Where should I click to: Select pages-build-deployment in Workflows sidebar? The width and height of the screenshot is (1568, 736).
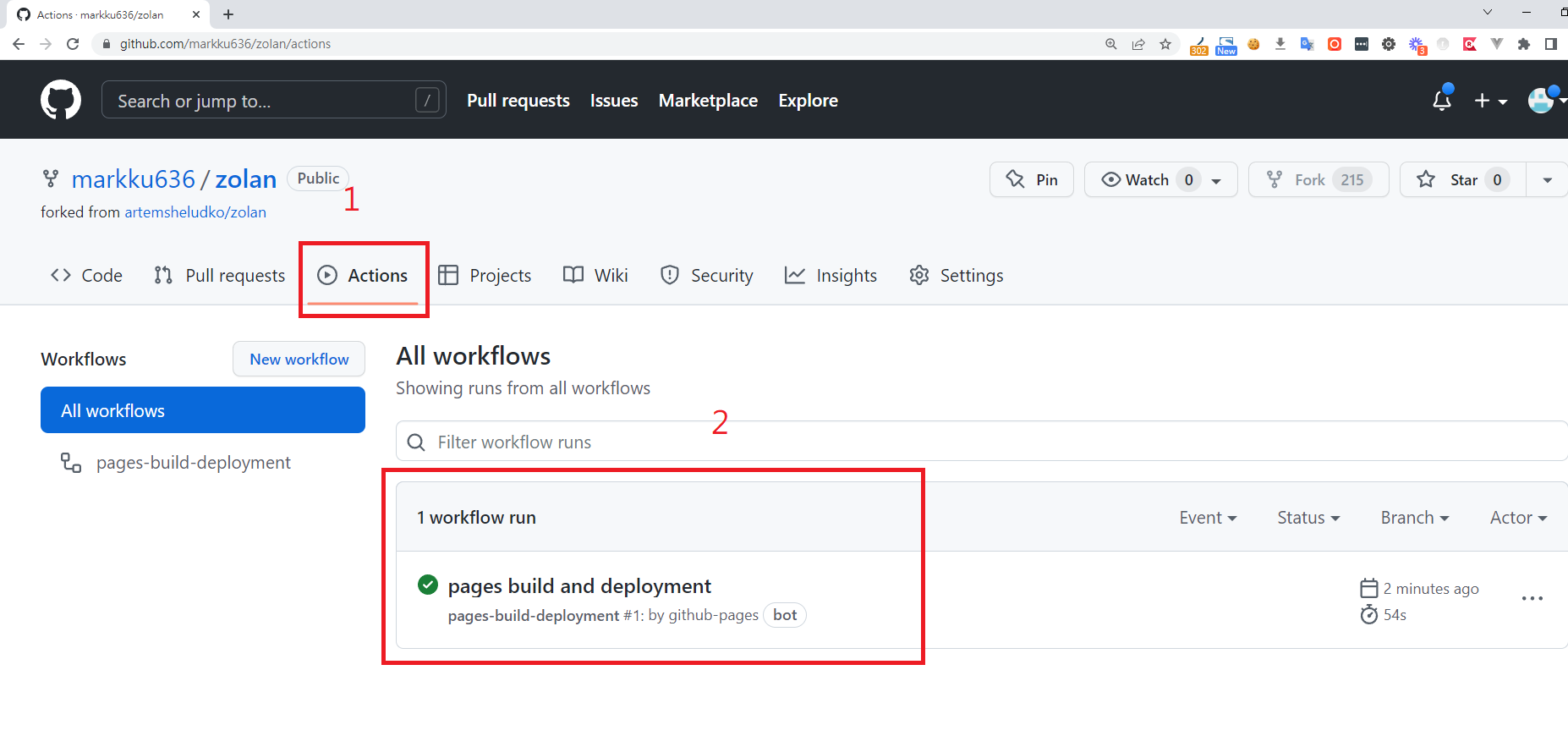(193, 463)
